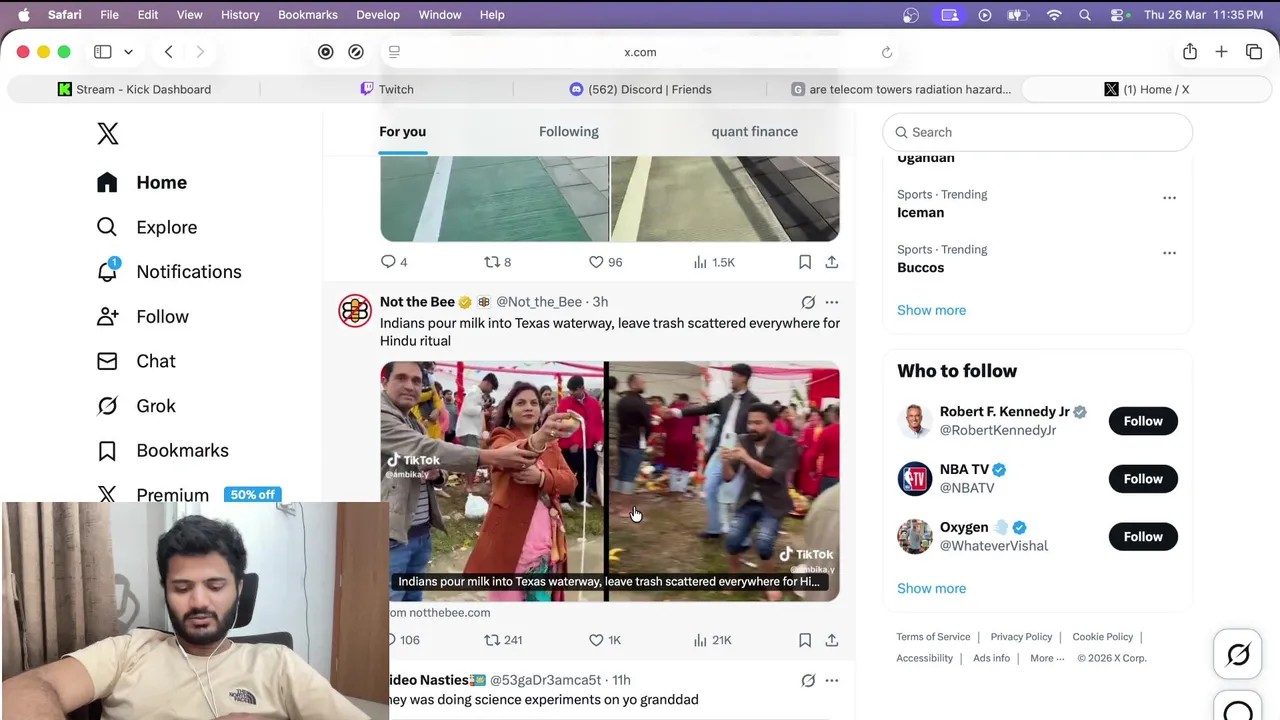Toggle Safari sidebar
Screen dimensions: 1280x720
[x=102, y=52]
